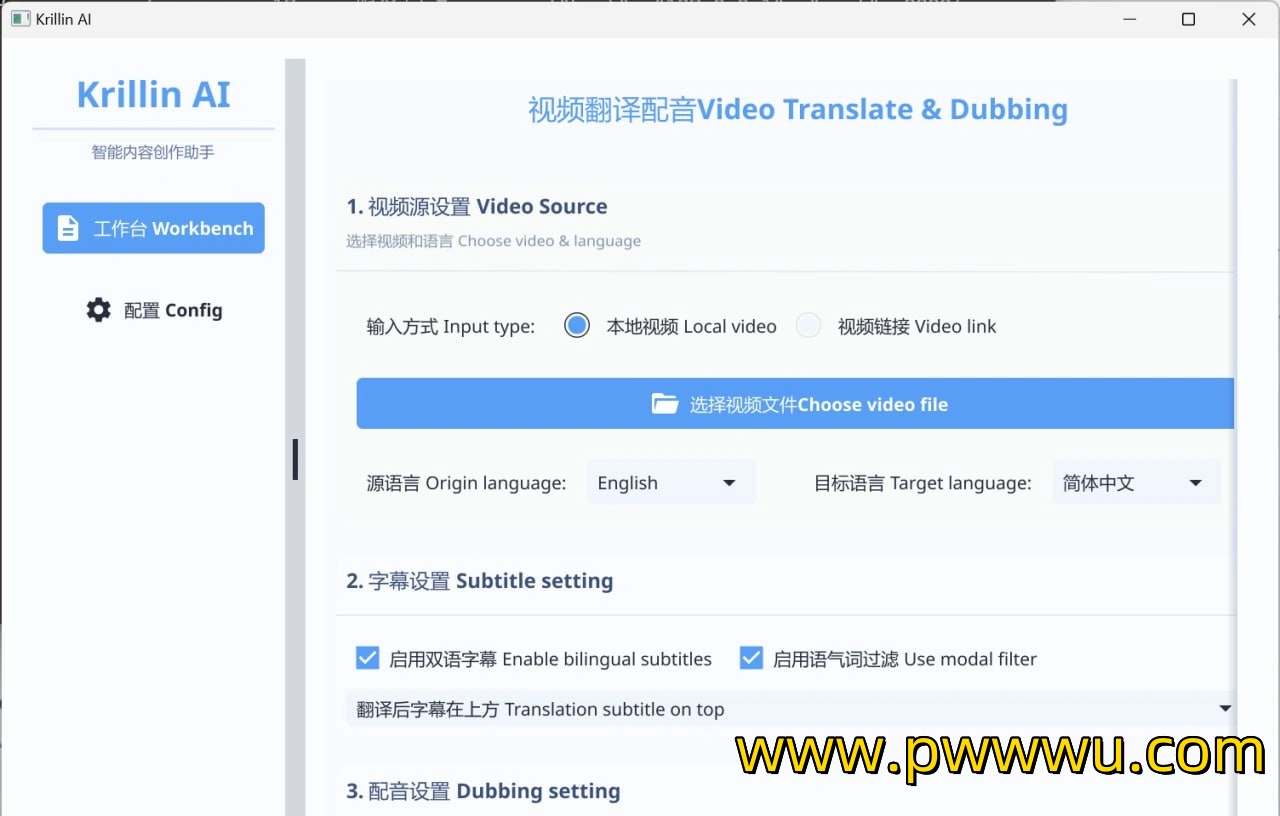Click the Origin language label
Screen dimensions: 1280x816
coord(466,484)
